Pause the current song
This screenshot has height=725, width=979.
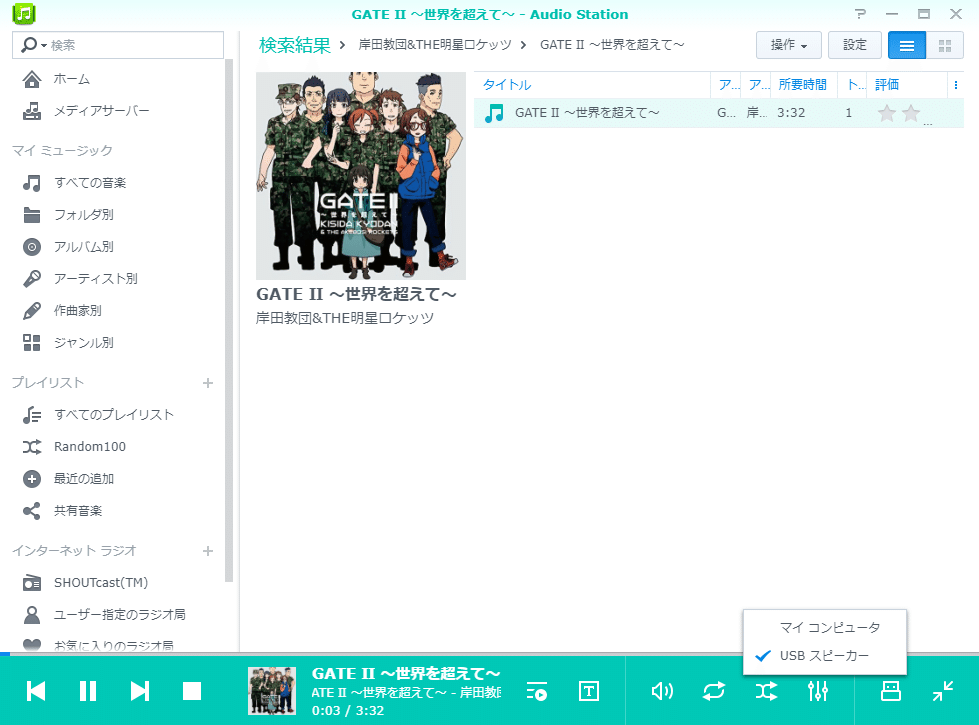(88, 691)
